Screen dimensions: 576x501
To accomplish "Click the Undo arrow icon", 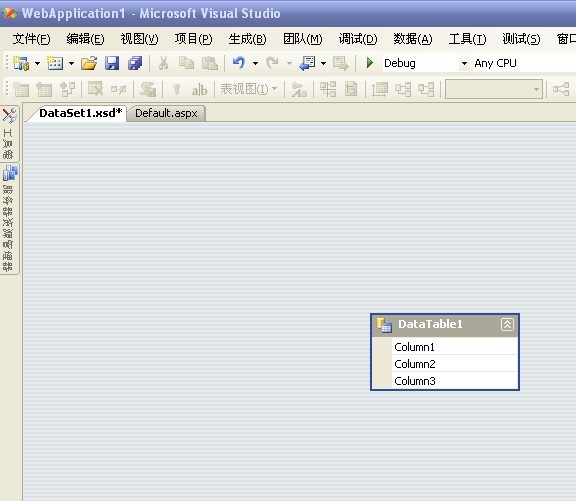I will coord(239,63).
